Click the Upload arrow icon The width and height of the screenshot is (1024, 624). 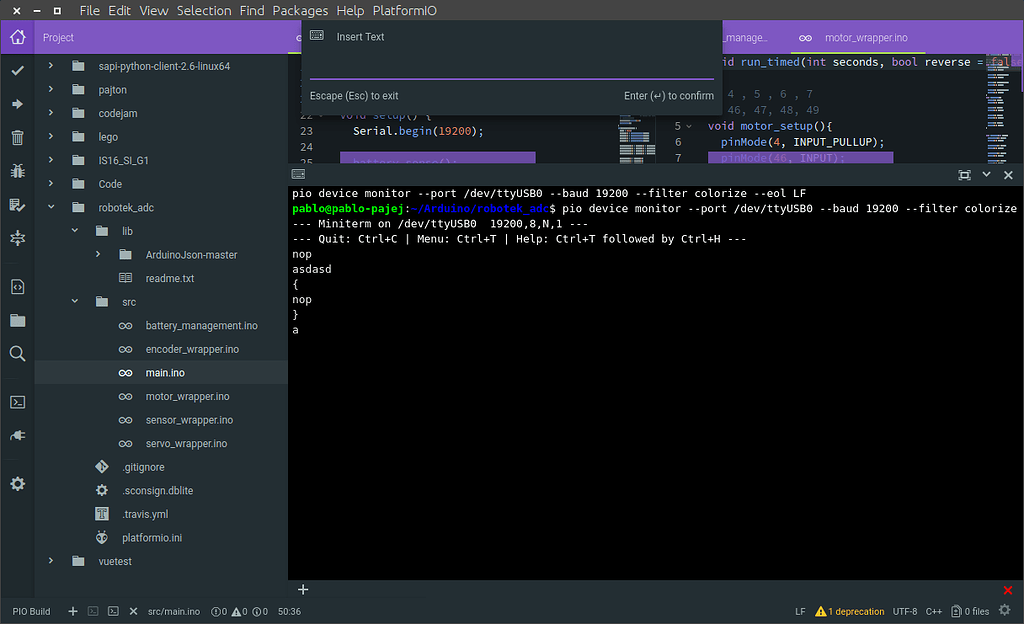pos(17,104)
